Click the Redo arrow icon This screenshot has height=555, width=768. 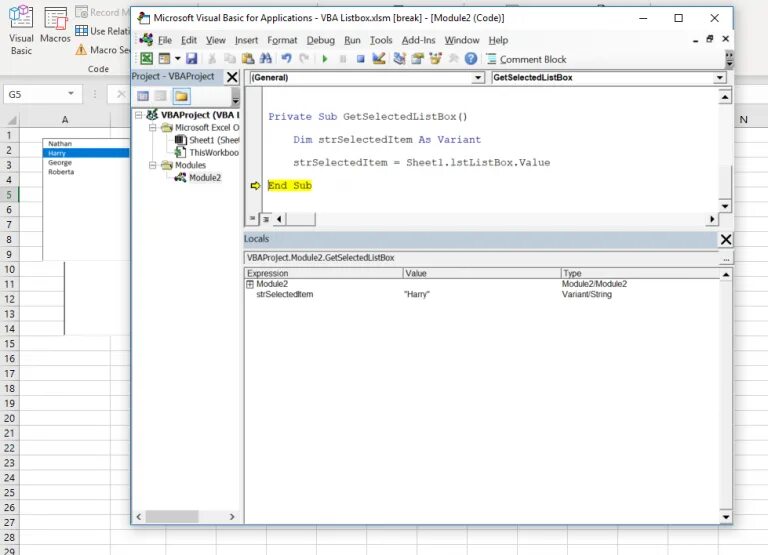[x=304, y=59]
